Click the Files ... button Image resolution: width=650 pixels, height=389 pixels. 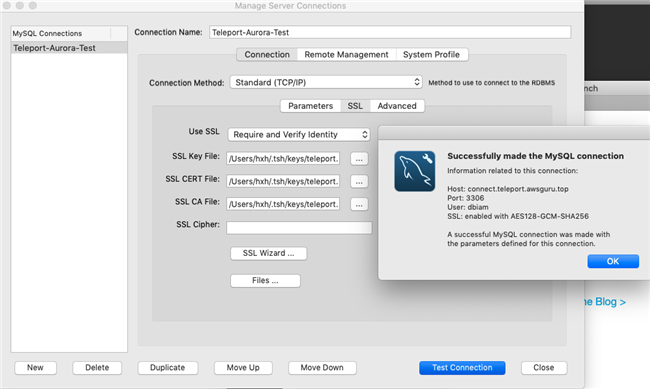265,280
